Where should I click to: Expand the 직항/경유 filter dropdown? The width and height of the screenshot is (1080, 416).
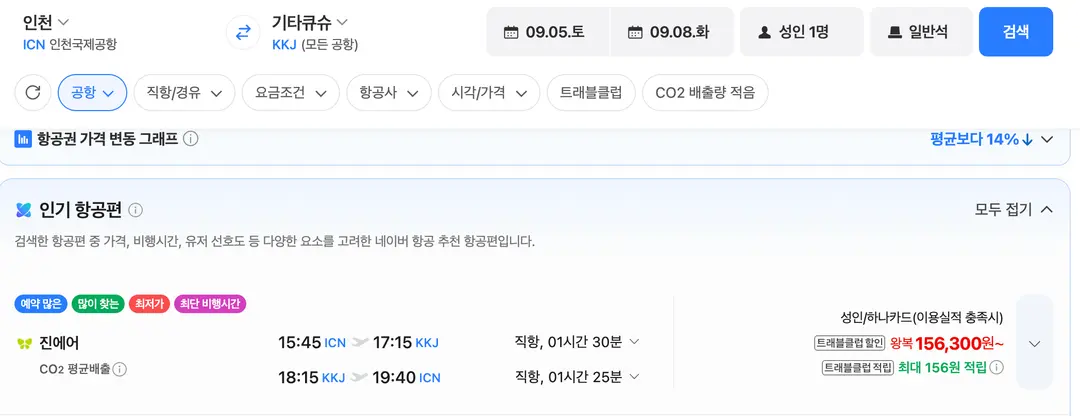click(x=184, y=92)
